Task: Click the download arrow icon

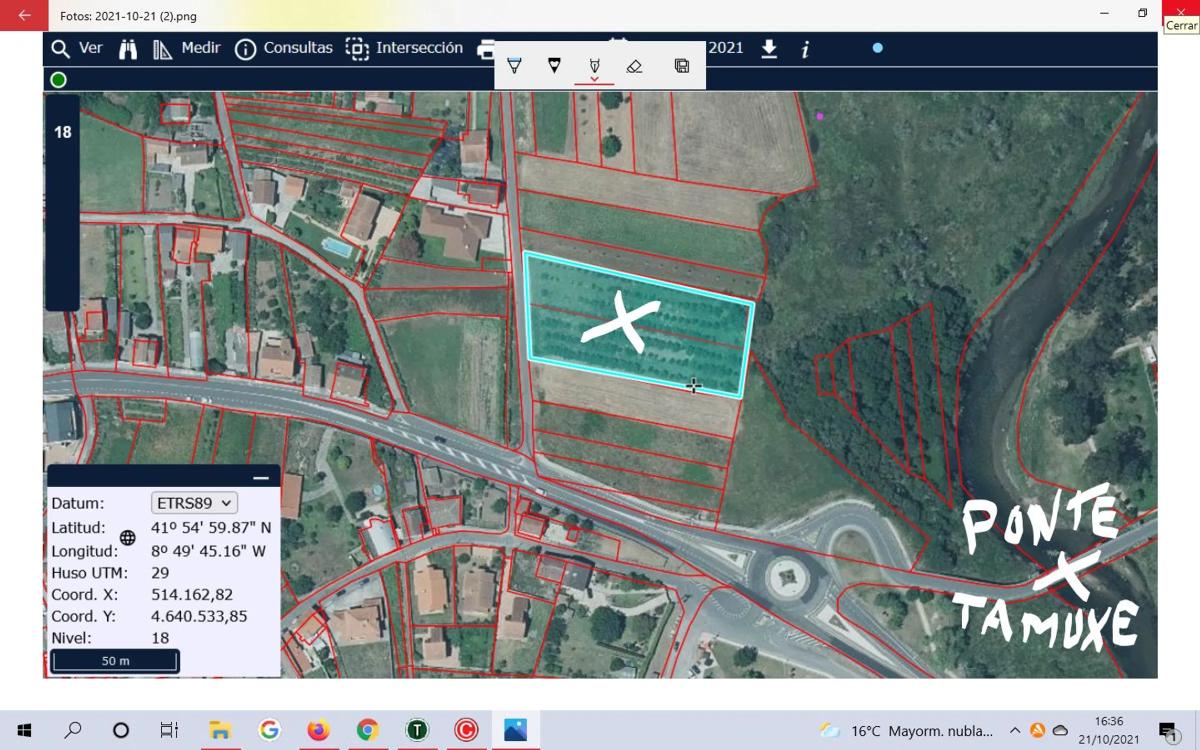Action: pos(769,48)
